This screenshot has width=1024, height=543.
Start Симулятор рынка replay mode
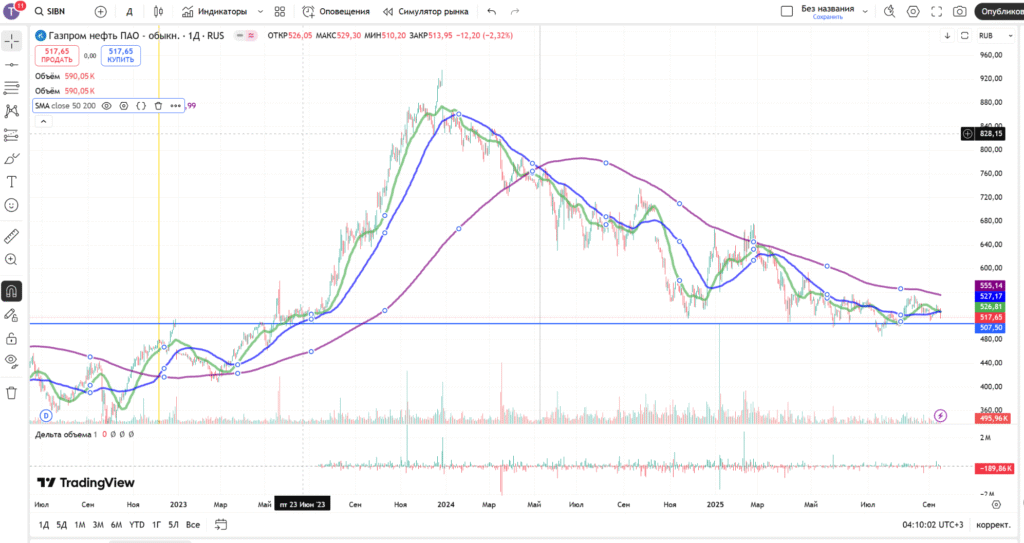point(425,11)
